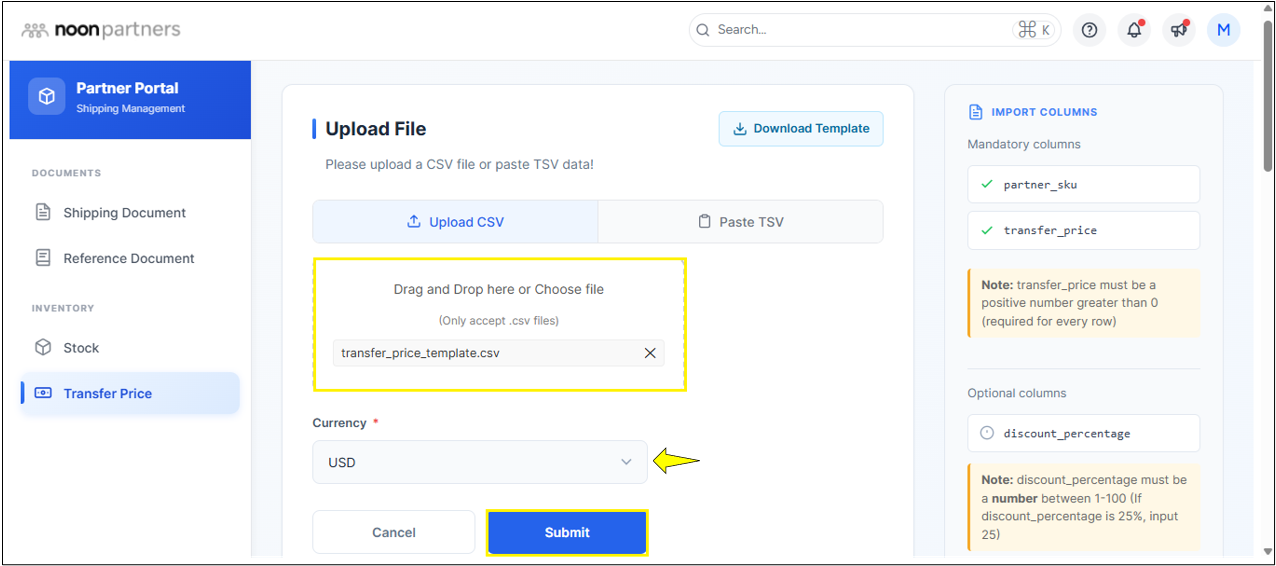Screen dimensions: 1276x566
Task: Click into the Search field
Action: pos(860,30)
